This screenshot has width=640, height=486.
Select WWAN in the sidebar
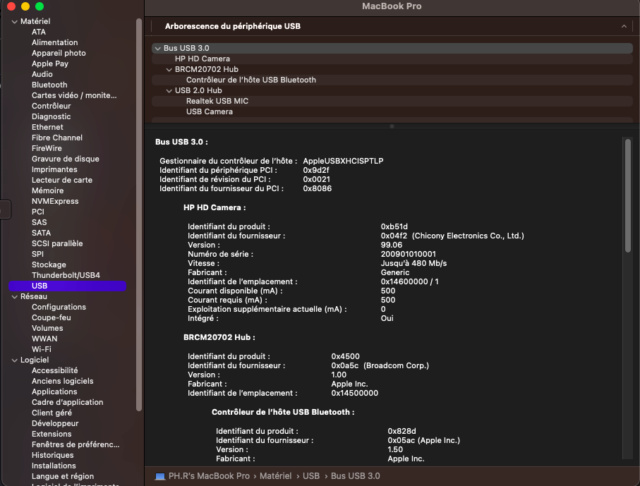point(44,339)
